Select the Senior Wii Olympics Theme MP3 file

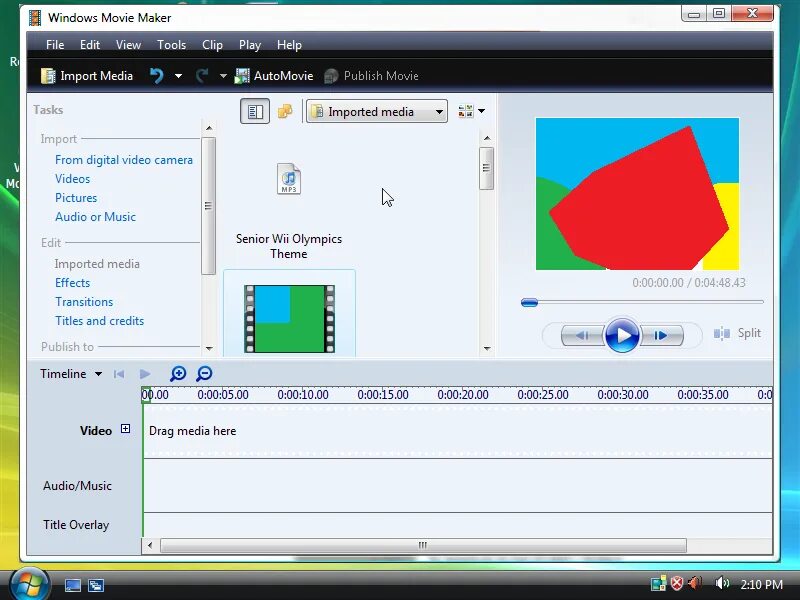coord(289,210)
